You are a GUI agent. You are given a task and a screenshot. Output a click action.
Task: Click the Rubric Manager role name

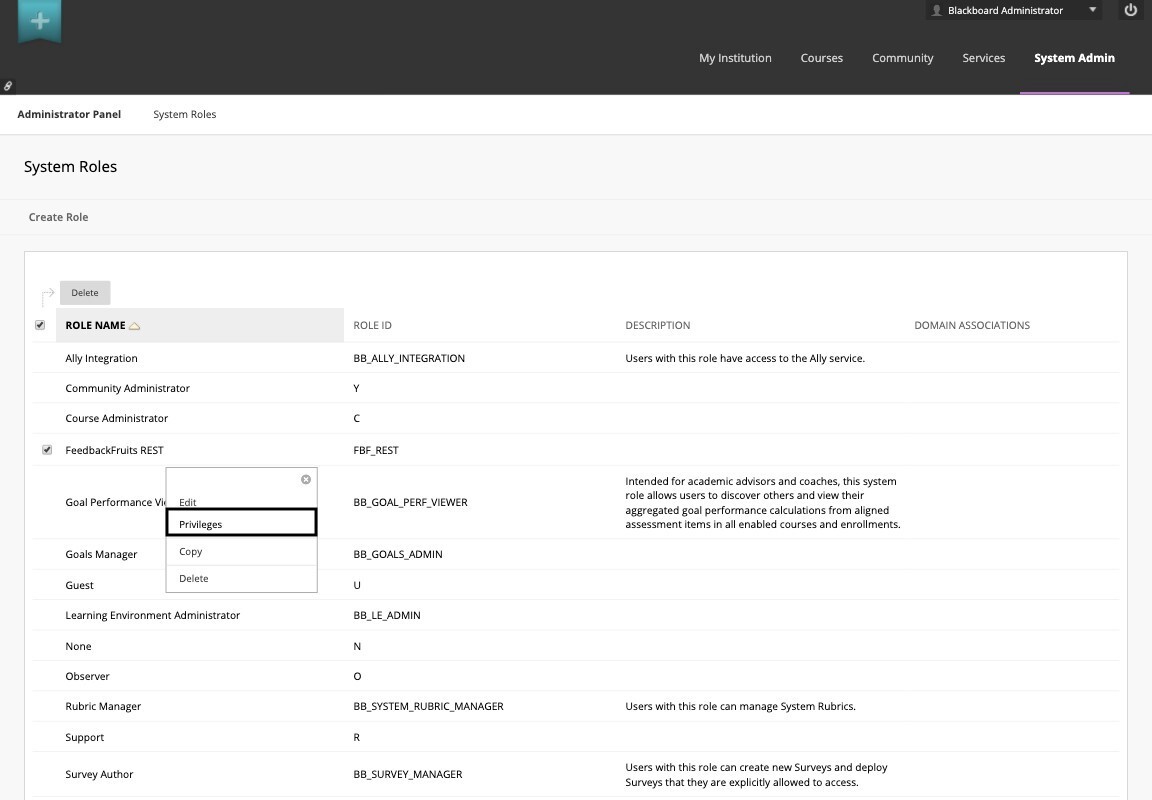(103, 706)
